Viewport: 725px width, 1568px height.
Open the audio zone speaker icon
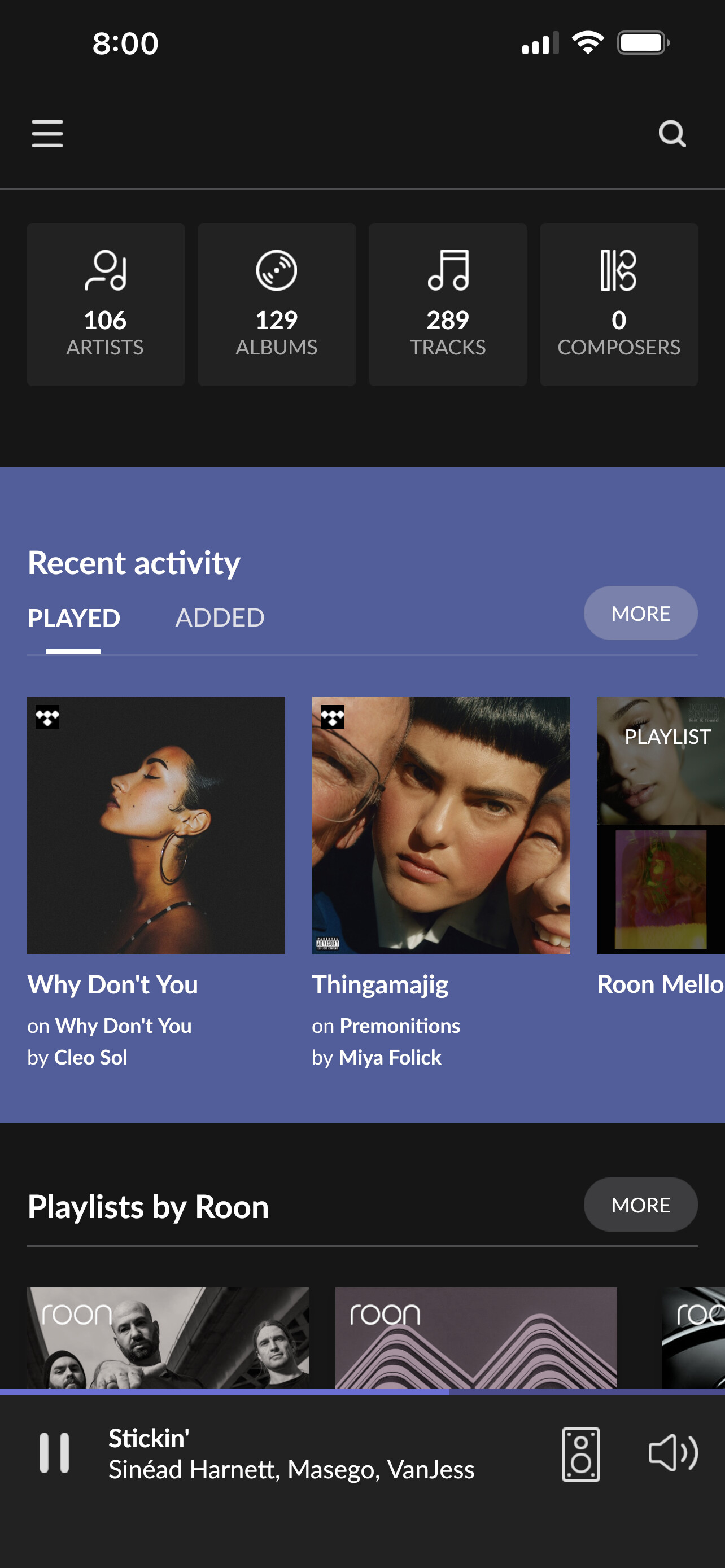pos(580,1453)
